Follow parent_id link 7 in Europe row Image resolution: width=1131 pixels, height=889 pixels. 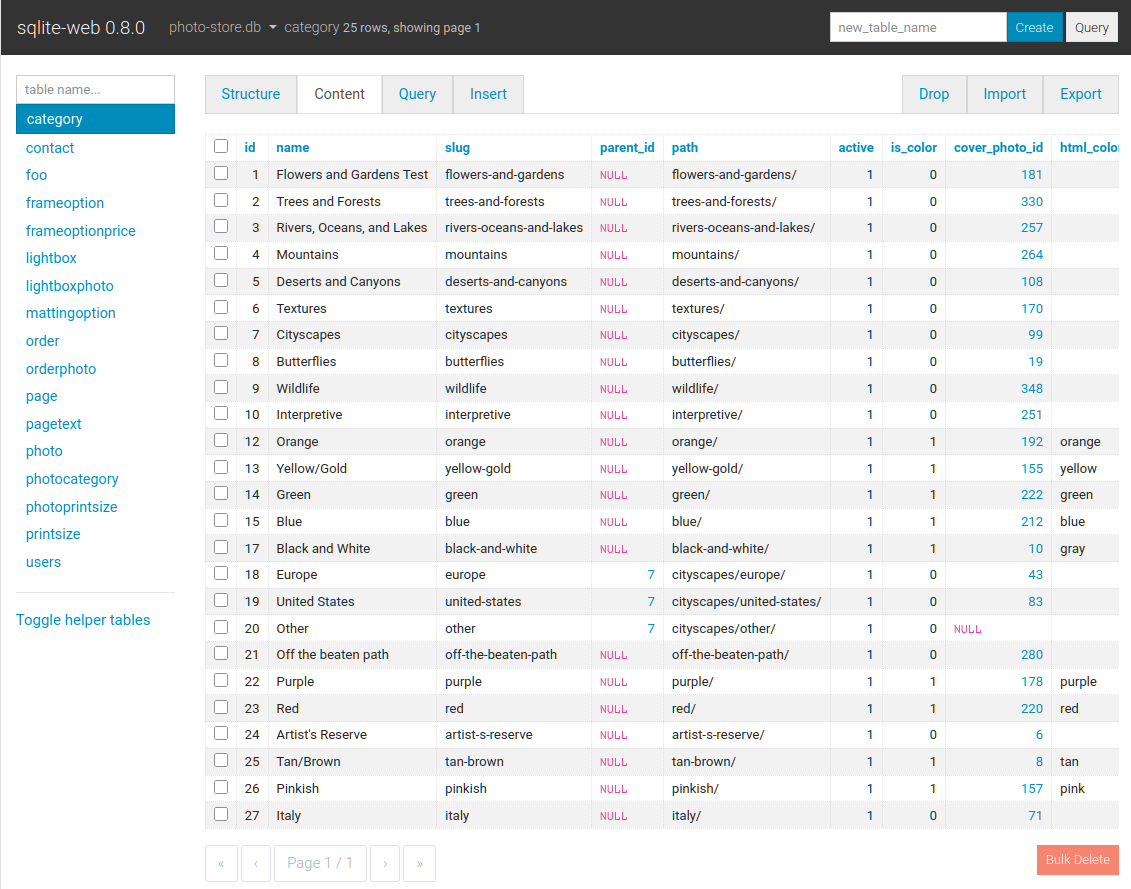pos(651,574)
